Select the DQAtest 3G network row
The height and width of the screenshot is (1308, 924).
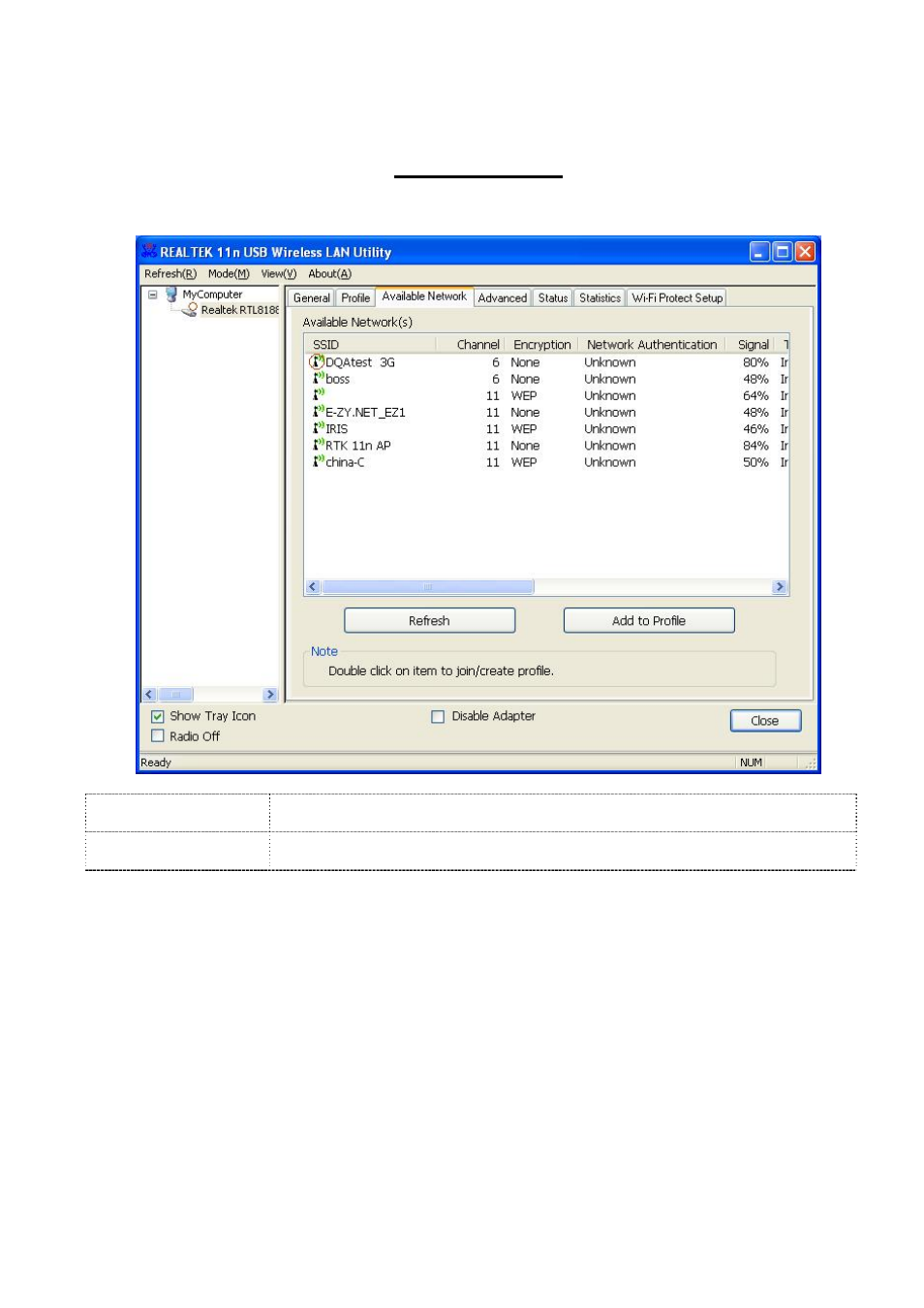(547, 362)
